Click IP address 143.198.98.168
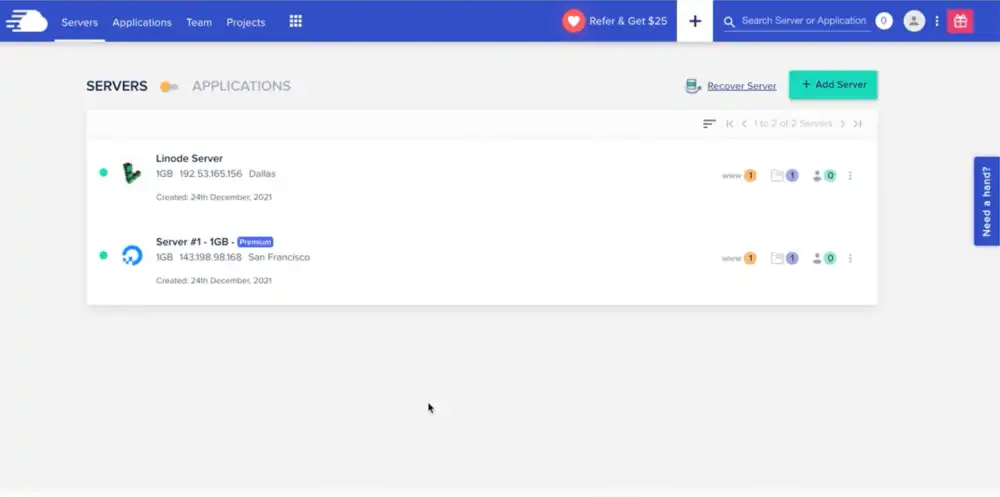 210,257
